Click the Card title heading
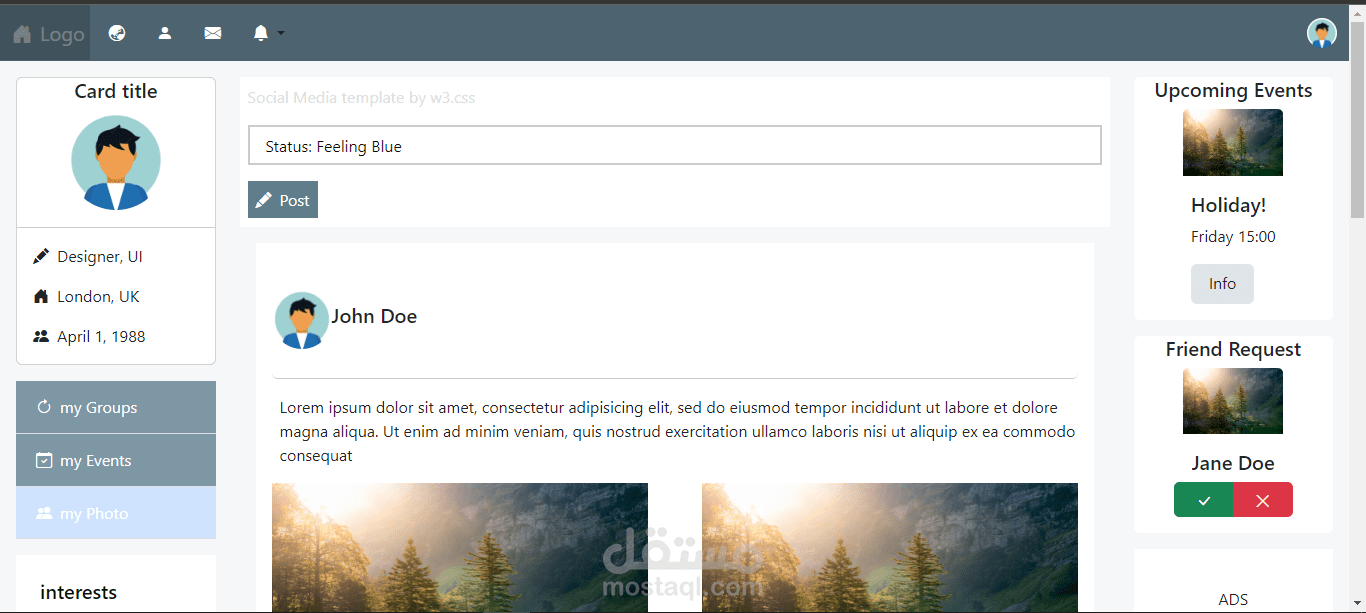The image size is (1366, 613). pyautogui.click(x=116, y=91)
